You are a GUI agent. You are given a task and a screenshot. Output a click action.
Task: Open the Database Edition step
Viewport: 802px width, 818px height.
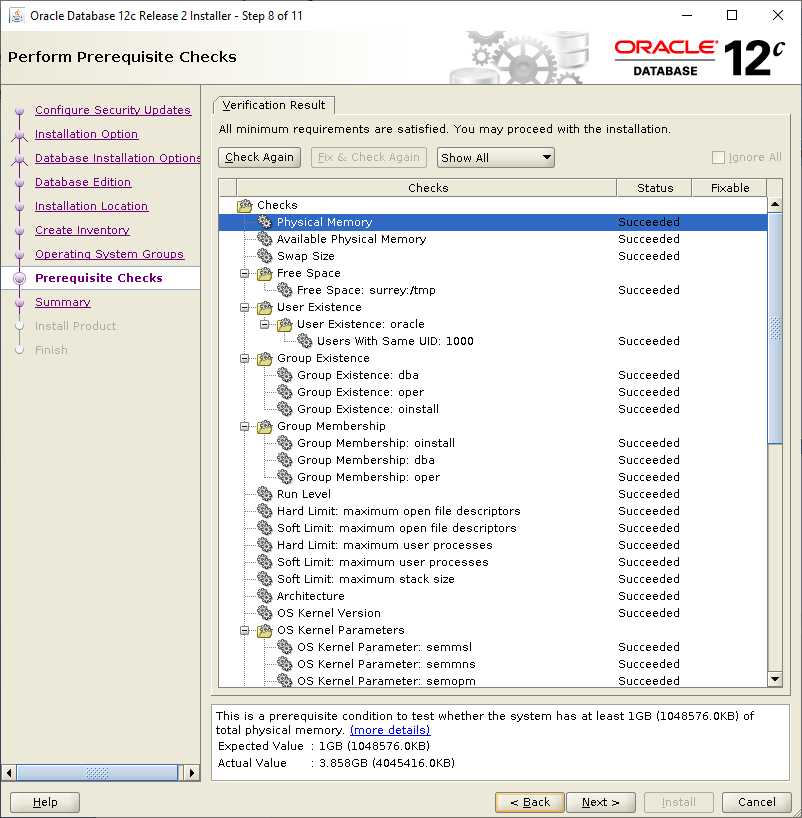point(83,182)
